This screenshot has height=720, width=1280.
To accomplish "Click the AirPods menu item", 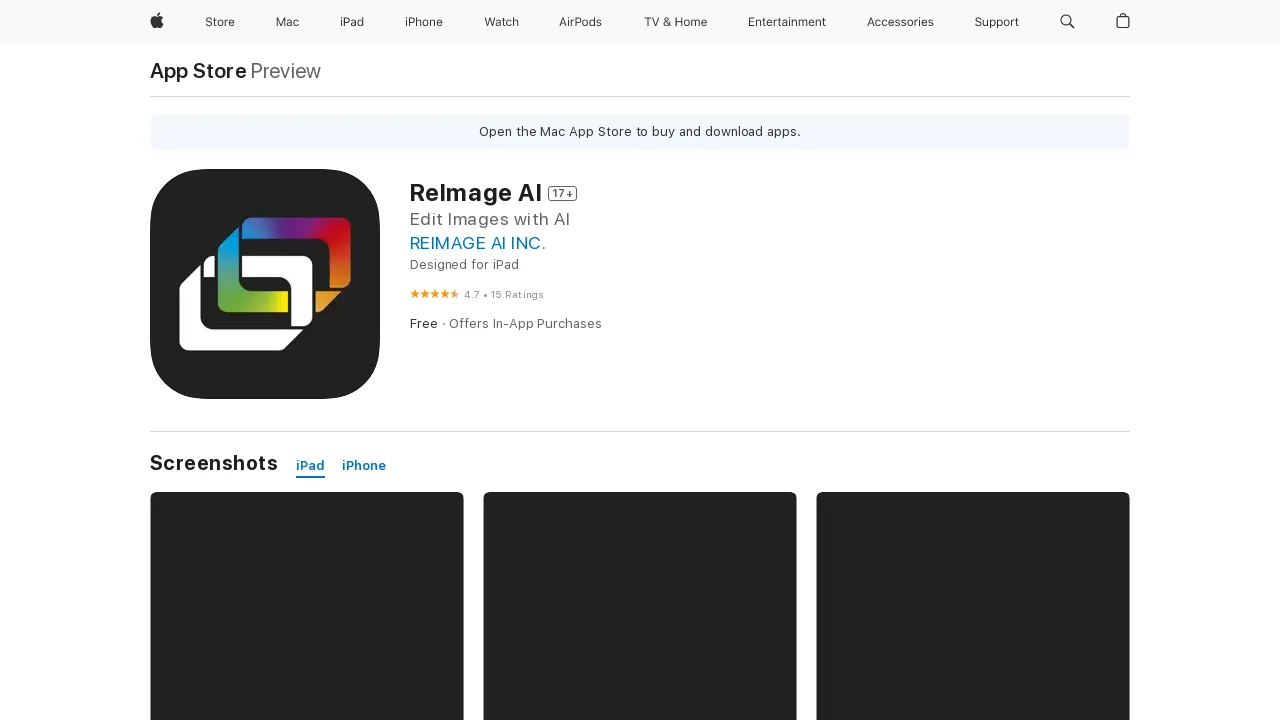I will pos(580,22).
